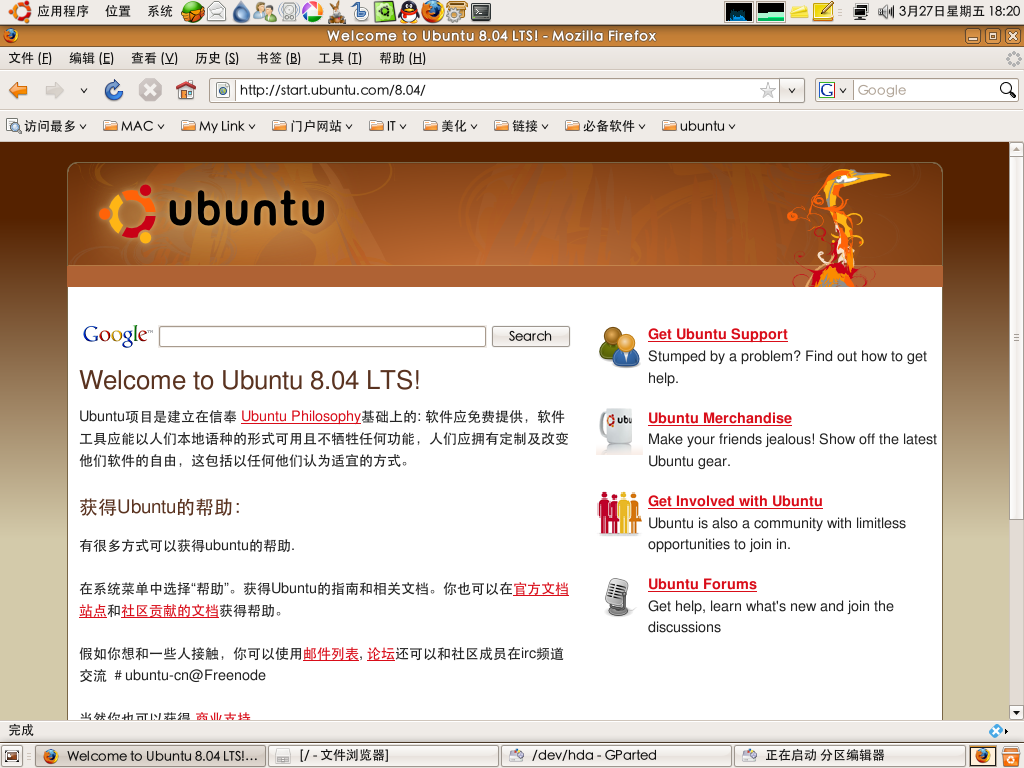Open the 工具 (T) menu
Viewport: 1024px width, 768px height.
coord(340,59)
